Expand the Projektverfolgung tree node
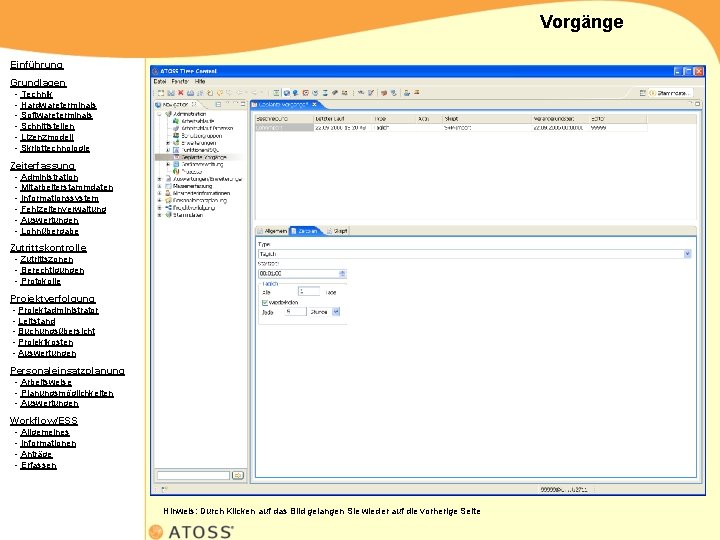 159,208
